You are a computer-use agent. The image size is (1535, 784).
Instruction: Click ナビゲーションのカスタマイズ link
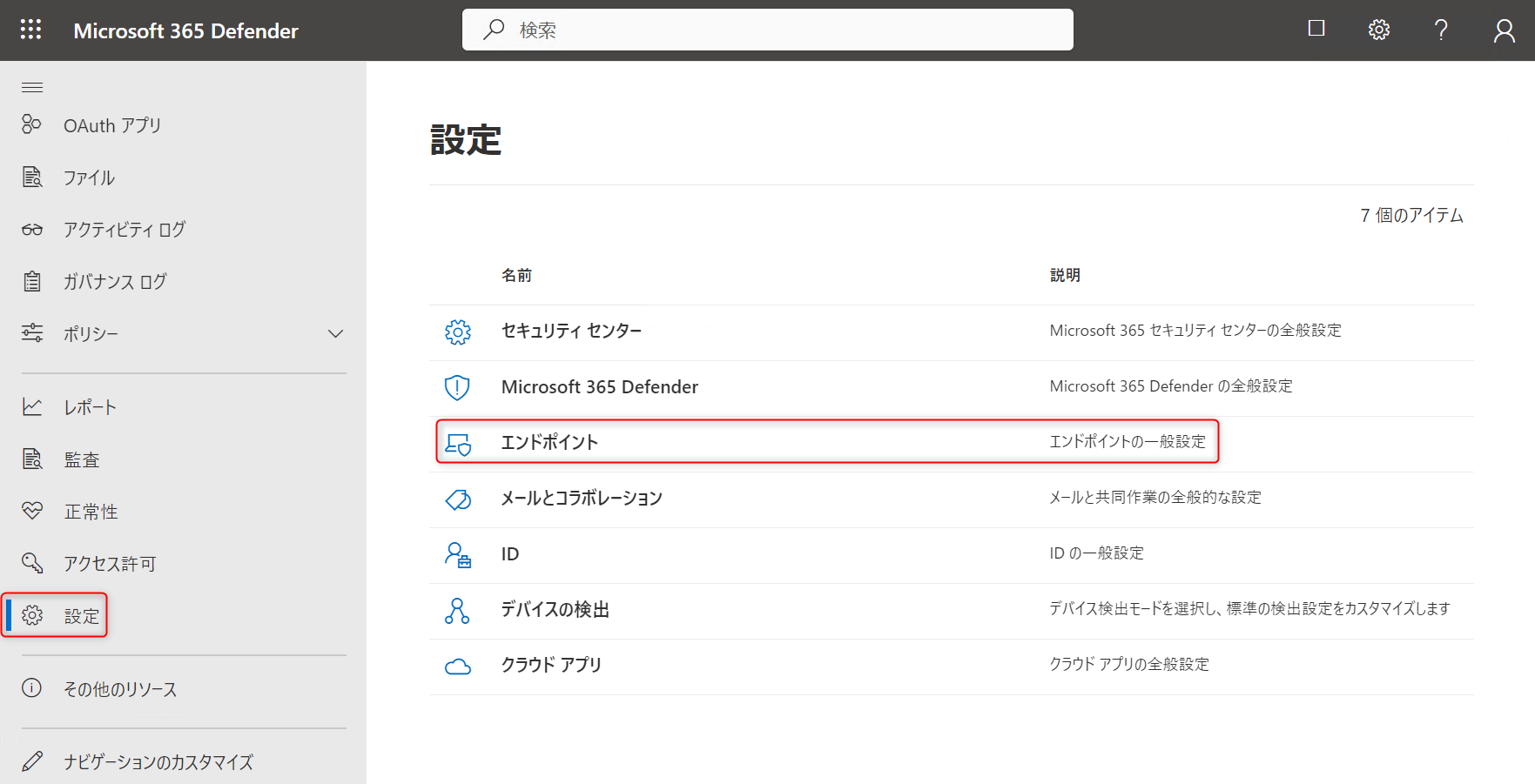pyautogui.click(x=158, y=762)
